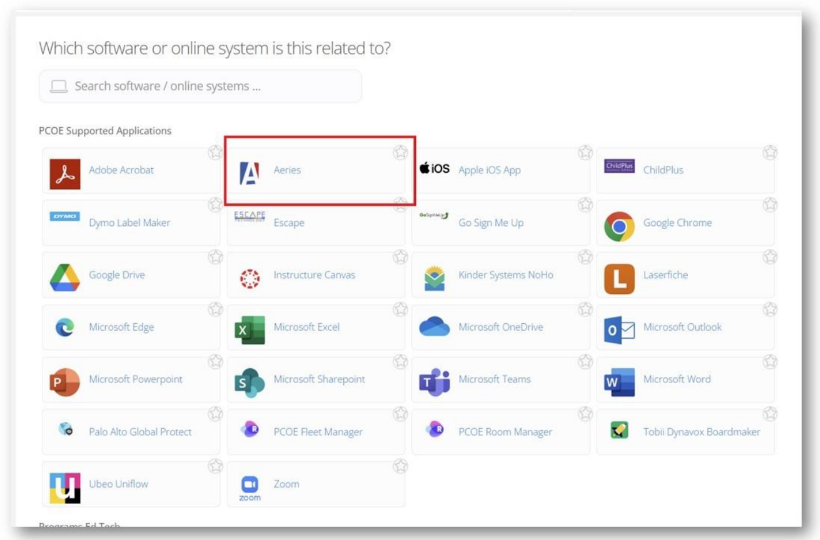
Task: Click the laptop icon in search box
Action: (x=59, y=86)
